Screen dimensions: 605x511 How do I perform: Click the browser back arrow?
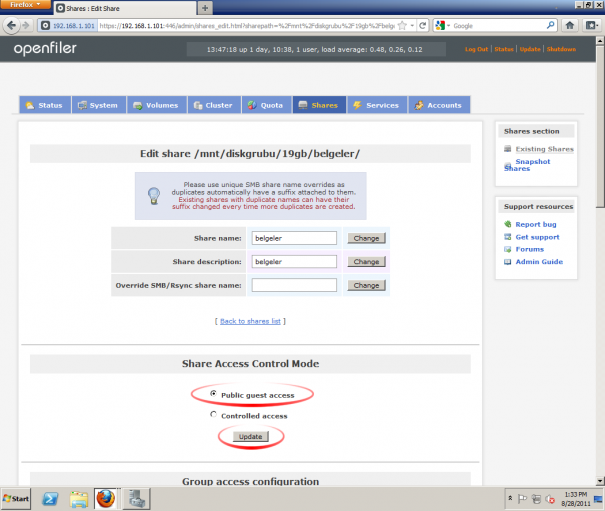tap(11, 25)
